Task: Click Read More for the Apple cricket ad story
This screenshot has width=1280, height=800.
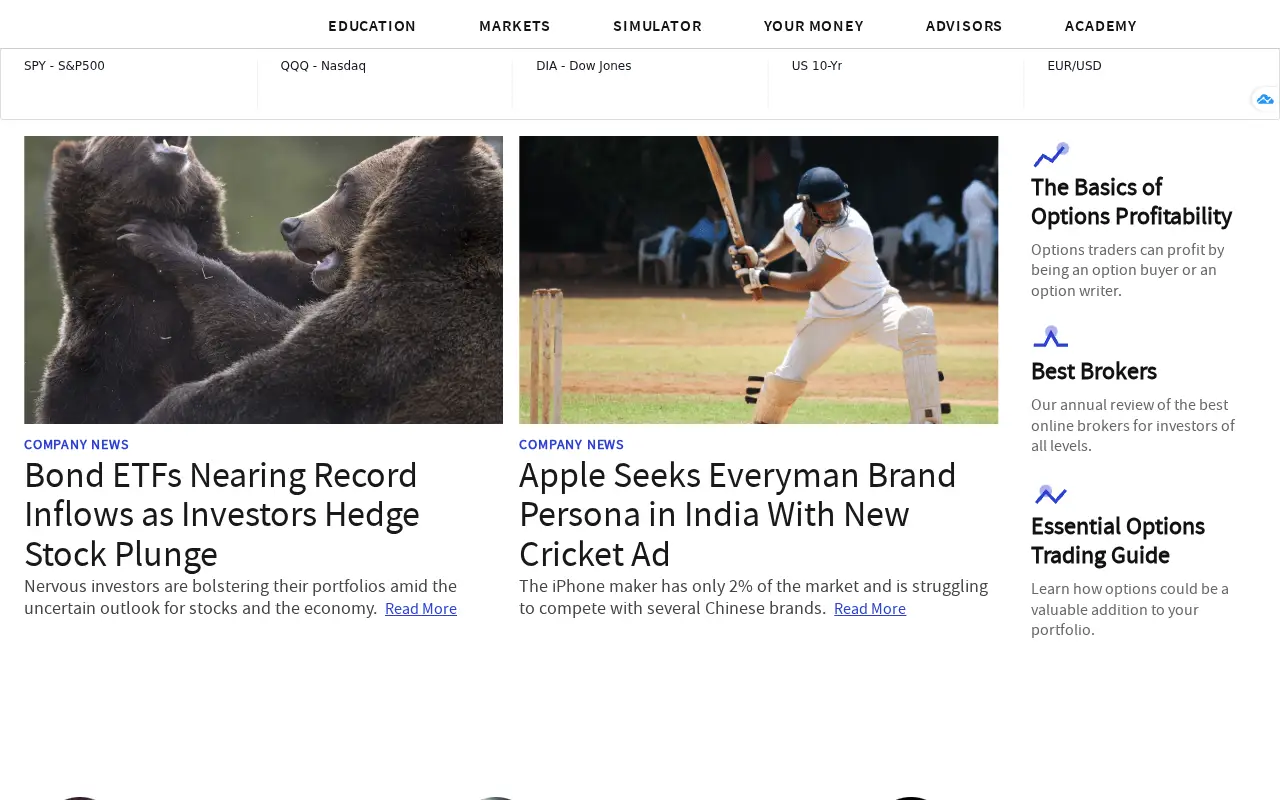Action: click(870, 609)
